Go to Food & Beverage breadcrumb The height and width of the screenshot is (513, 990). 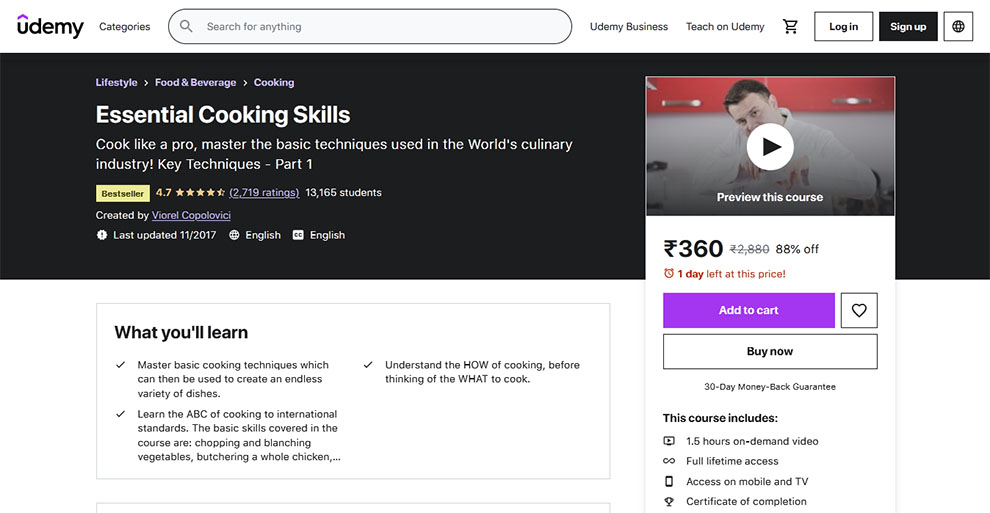[196, 83]
